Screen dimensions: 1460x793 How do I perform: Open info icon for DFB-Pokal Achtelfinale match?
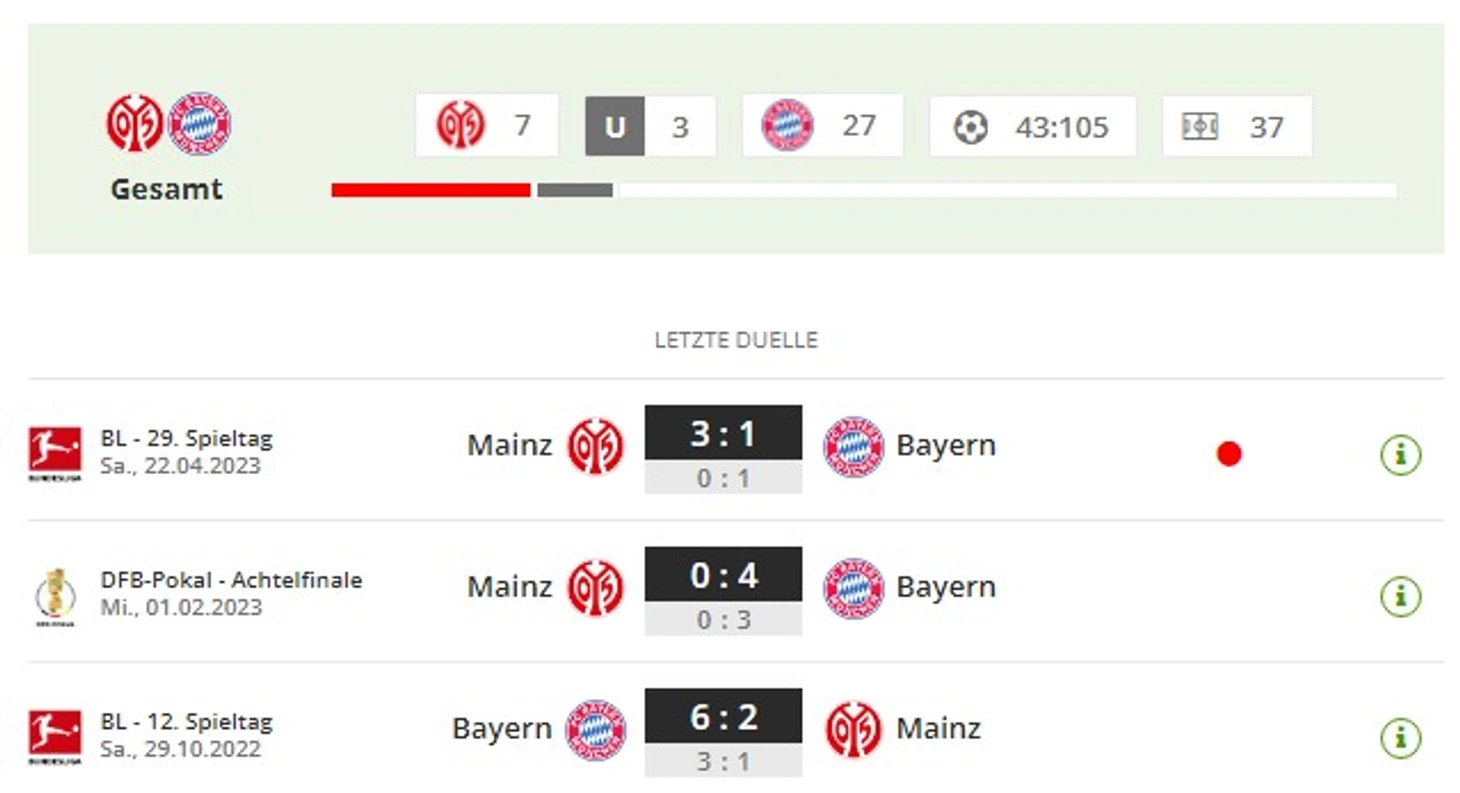pyautogui.click(x=1400, y=596)
